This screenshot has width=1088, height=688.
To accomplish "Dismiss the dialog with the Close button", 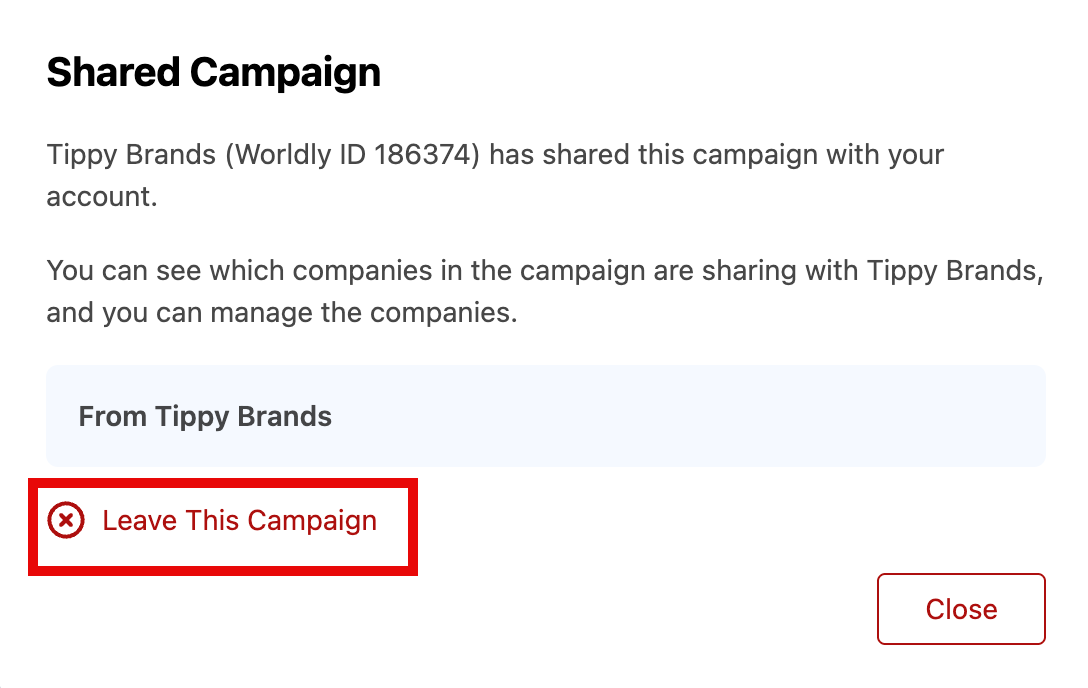I will coord(961,609).
